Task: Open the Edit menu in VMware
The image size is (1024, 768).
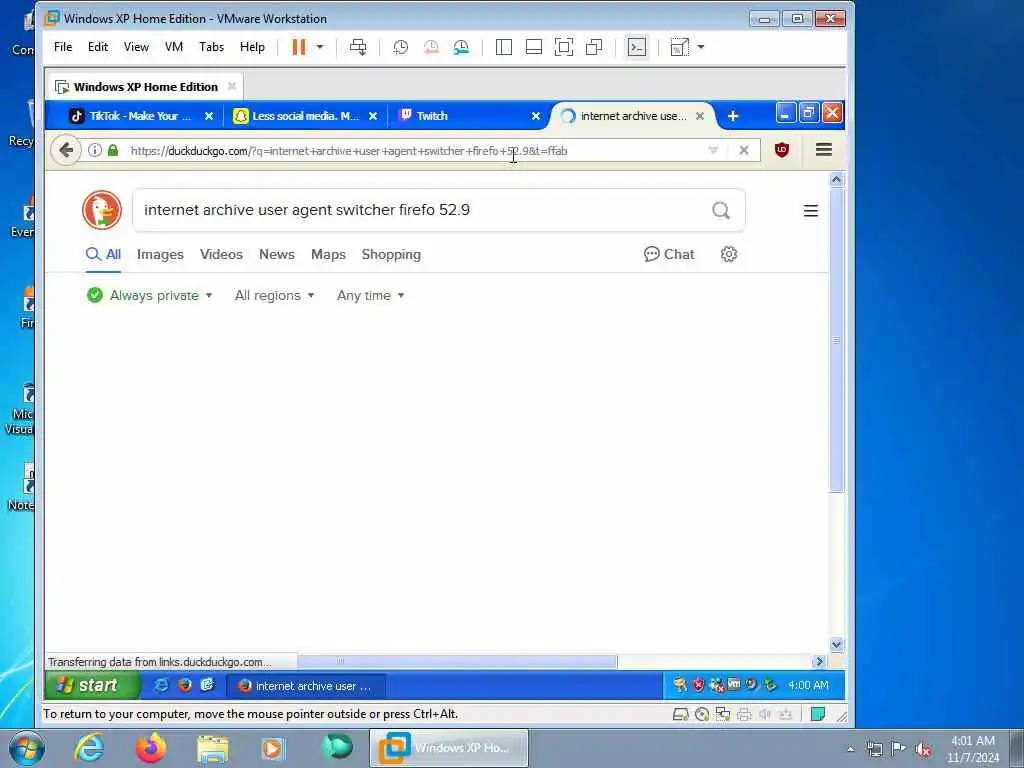Action: (98, 47)
